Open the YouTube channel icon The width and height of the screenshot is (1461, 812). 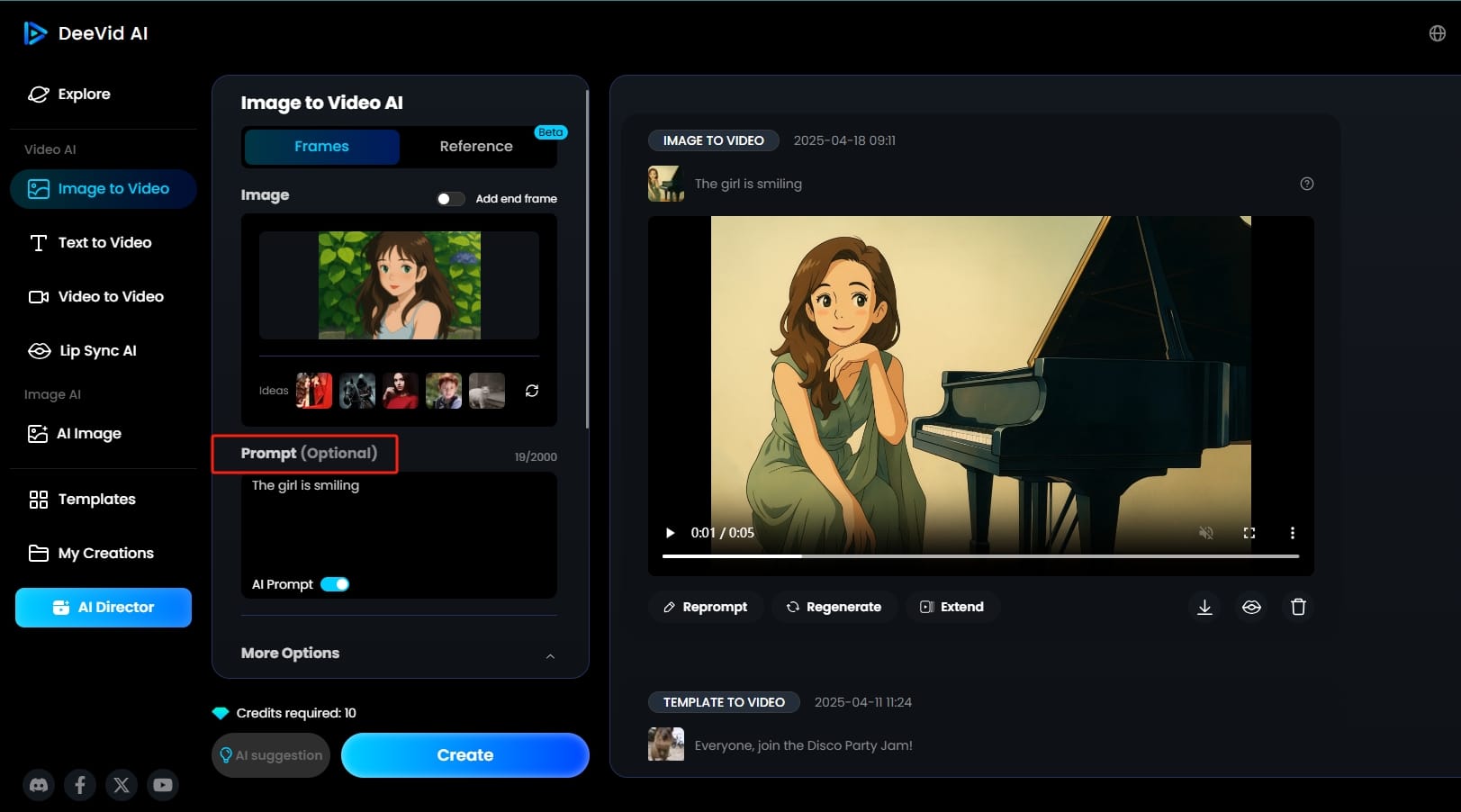coord(163,785)
